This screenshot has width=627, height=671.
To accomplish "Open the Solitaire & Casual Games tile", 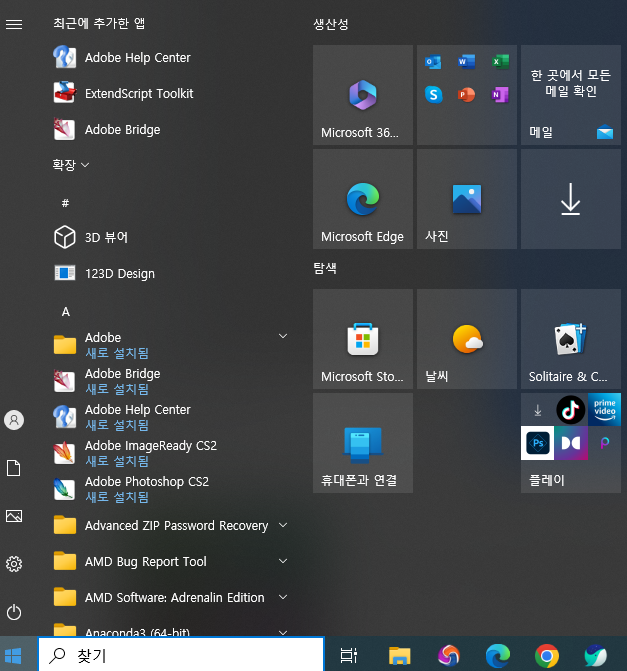I will [x=571, y=339].
